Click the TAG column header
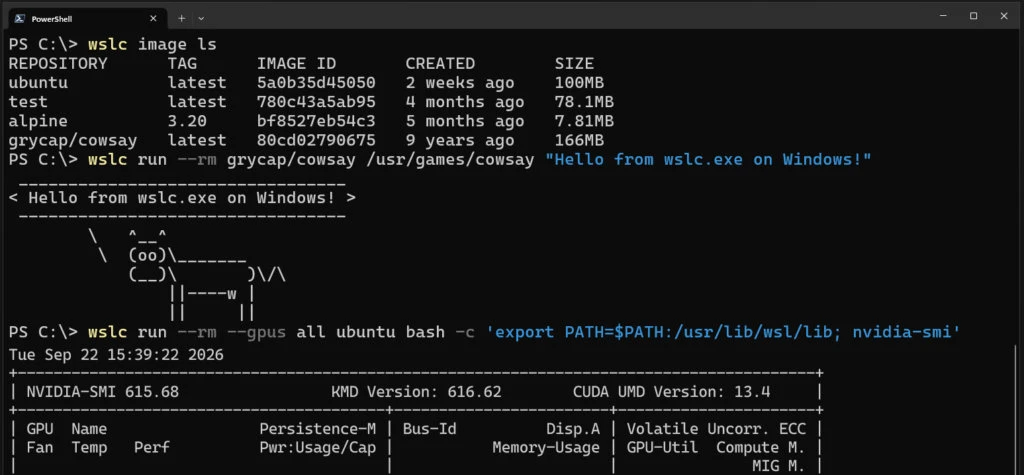The image size is (1024, 475). click(x=182, y=64)
